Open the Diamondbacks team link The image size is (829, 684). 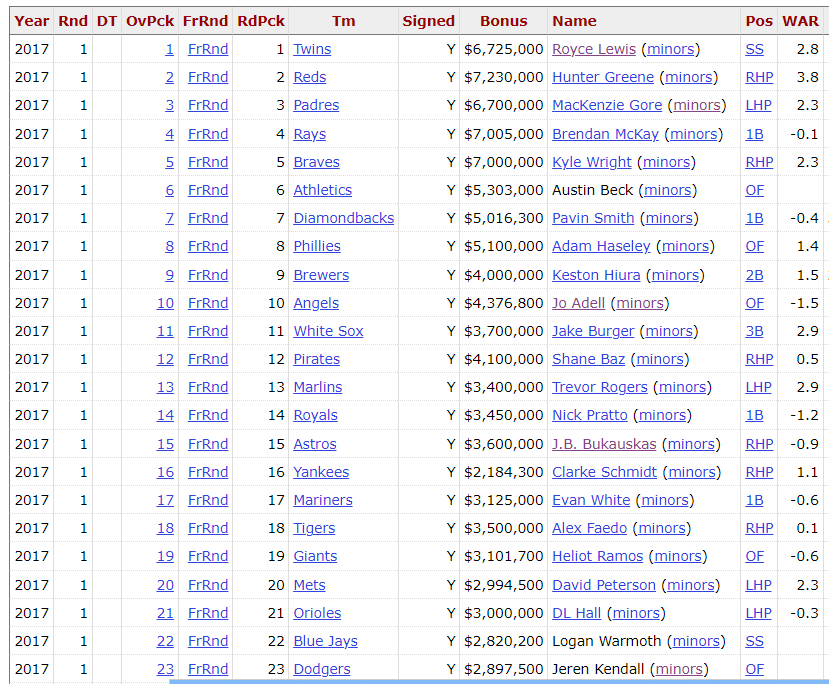(343, 218)
